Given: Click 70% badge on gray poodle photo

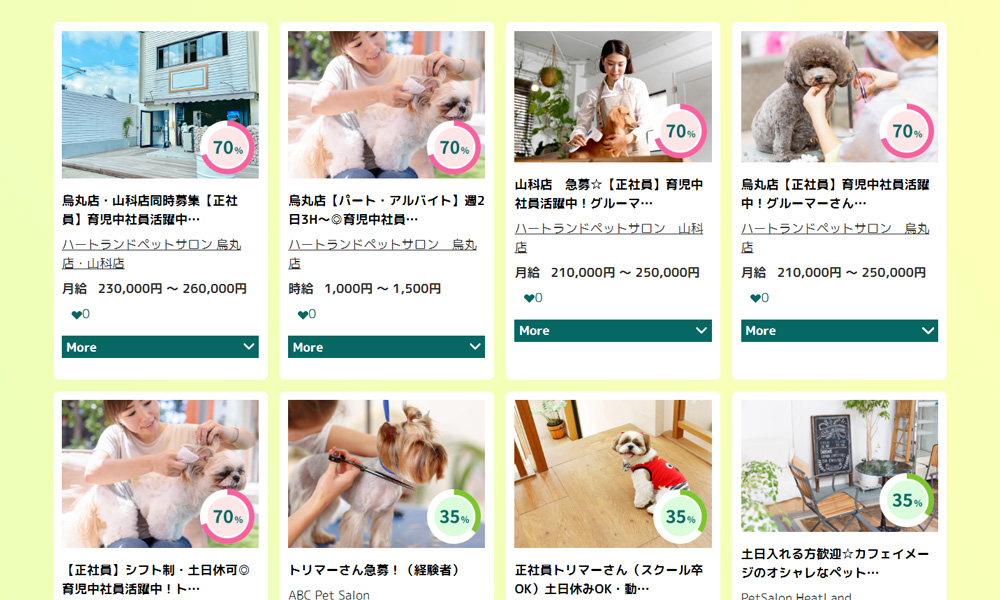Looking at the screenshot, I should pos(907,131).
